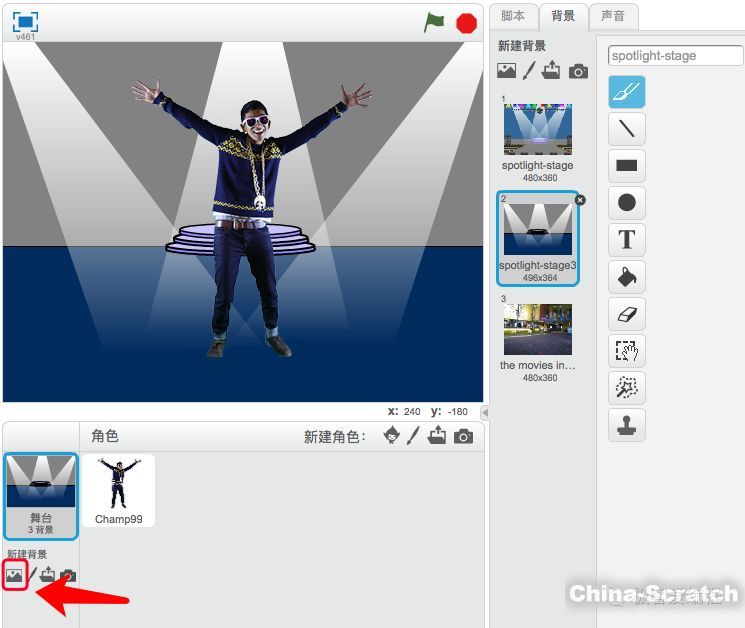The image size is (745, 628).
Task: Choose backdrop from library under the stage thumbnail
Action: 14,575
